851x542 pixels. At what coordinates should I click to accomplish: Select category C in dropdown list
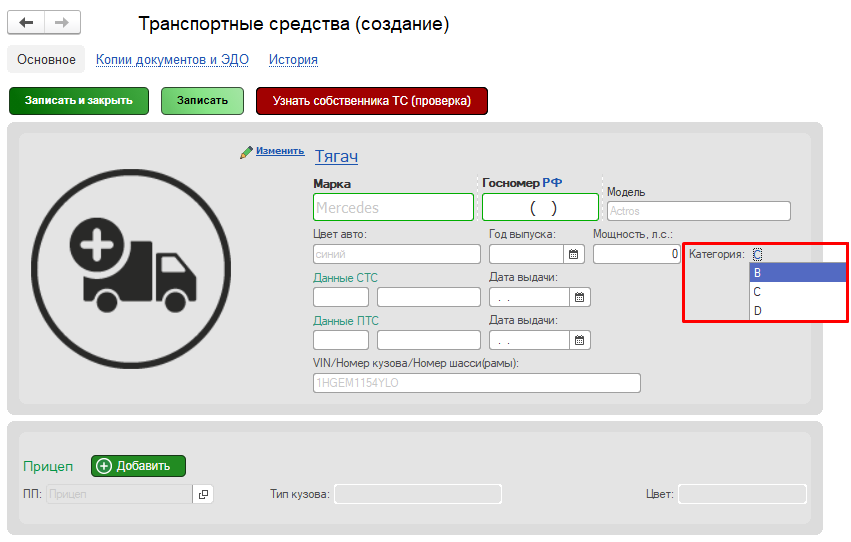[x=798, y=292]
